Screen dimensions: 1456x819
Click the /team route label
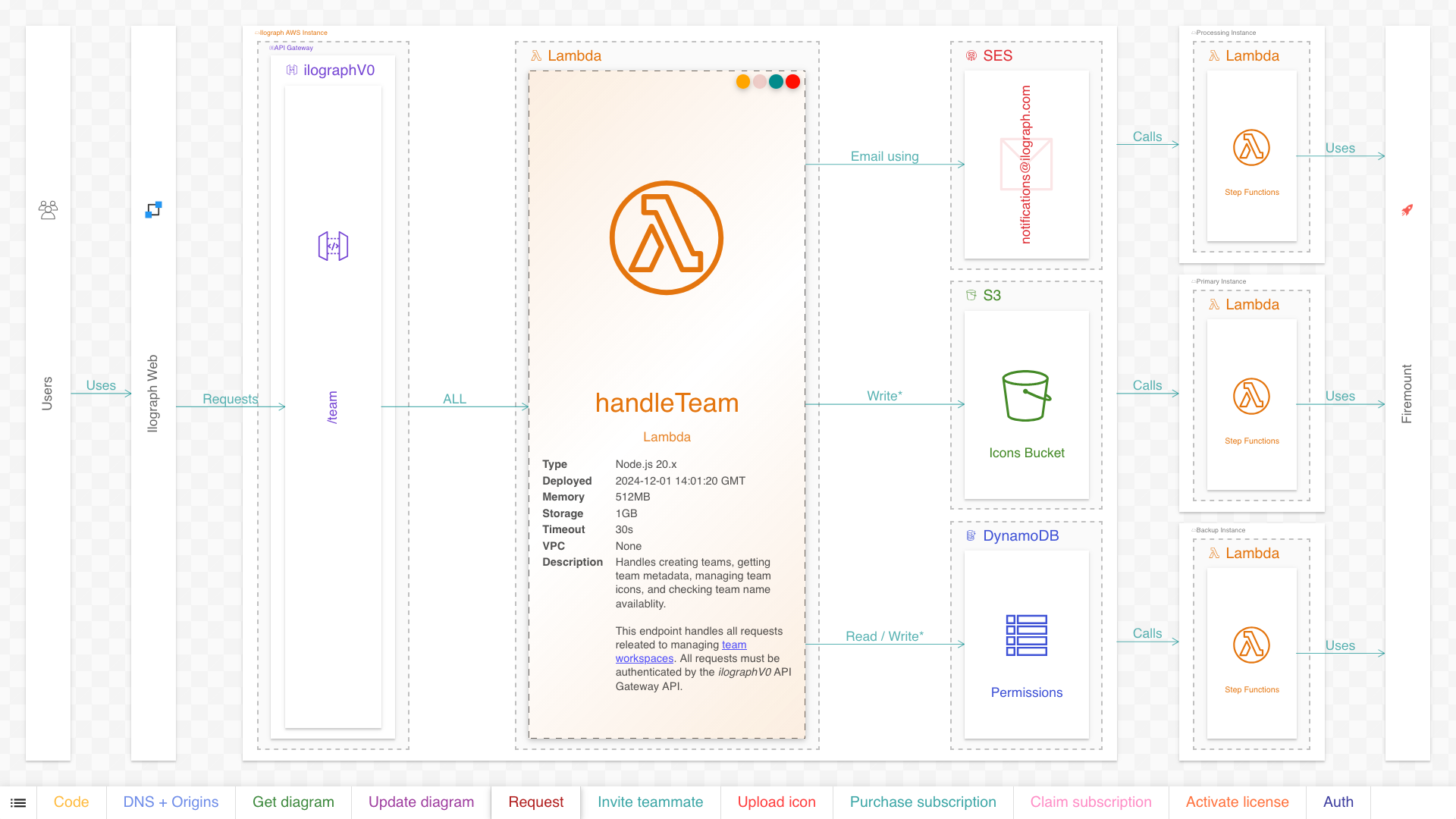[332, 407]
